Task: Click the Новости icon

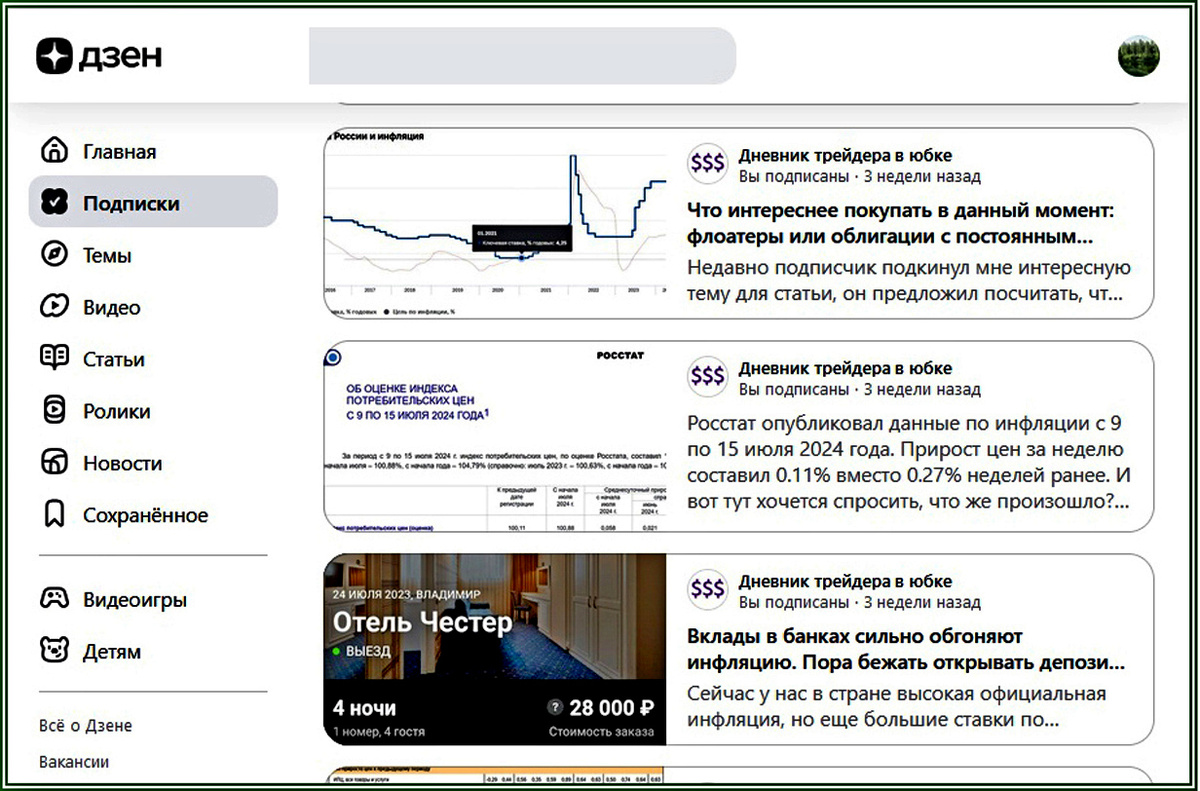Action: coord(53,463)
